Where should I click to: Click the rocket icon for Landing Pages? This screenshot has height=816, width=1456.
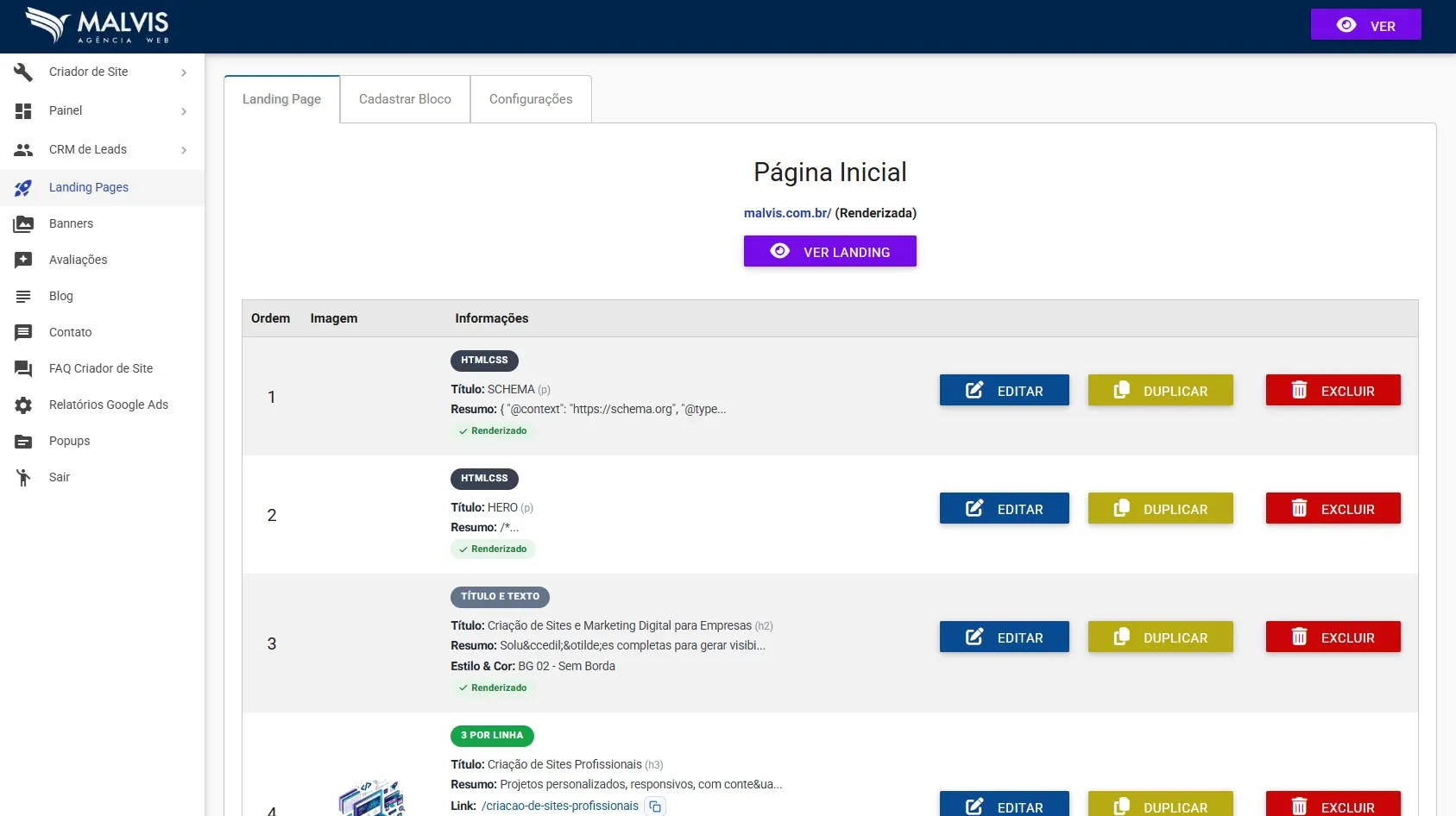point(23,188)
